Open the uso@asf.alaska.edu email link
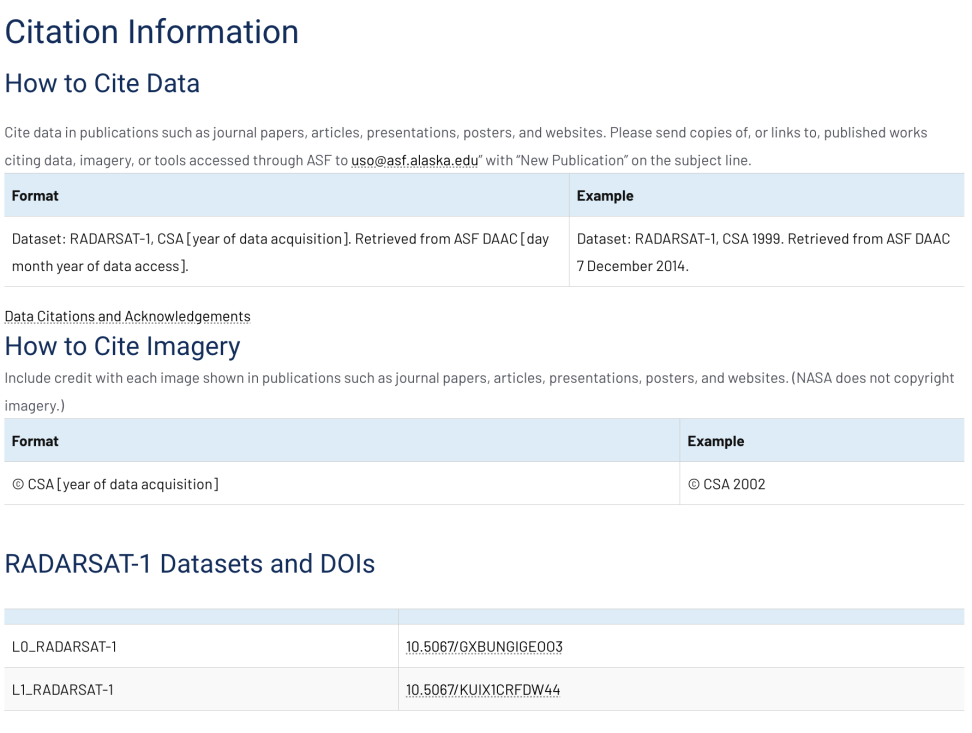The width and height of the screenshot is (972, 733). coord(414,161)
